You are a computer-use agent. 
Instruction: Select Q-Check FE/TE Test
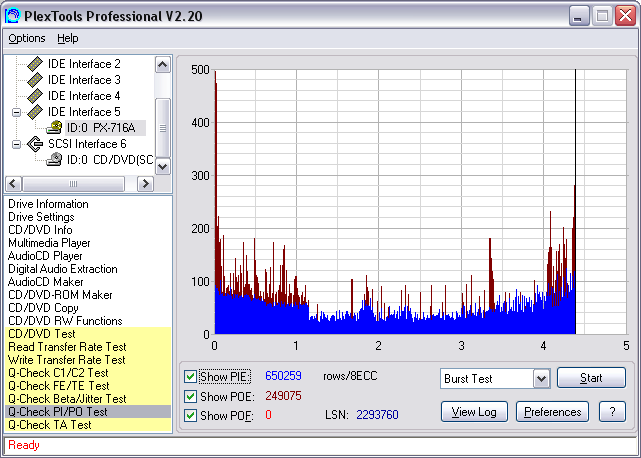[88, 386]
